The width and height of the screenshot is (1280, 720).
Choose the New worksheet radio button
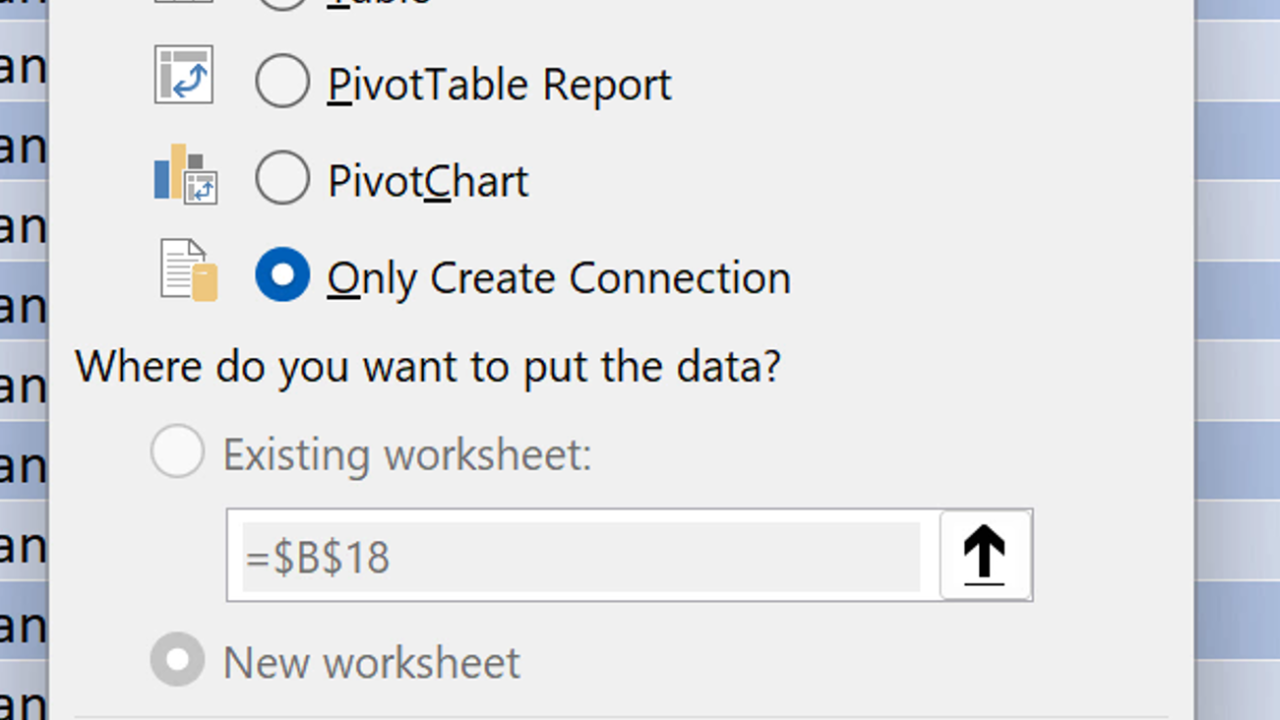[x=177, y=660]
